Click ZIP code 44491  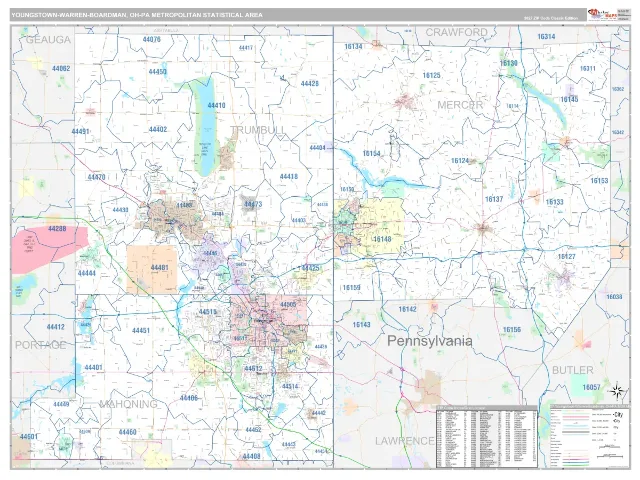coord(80,131)
